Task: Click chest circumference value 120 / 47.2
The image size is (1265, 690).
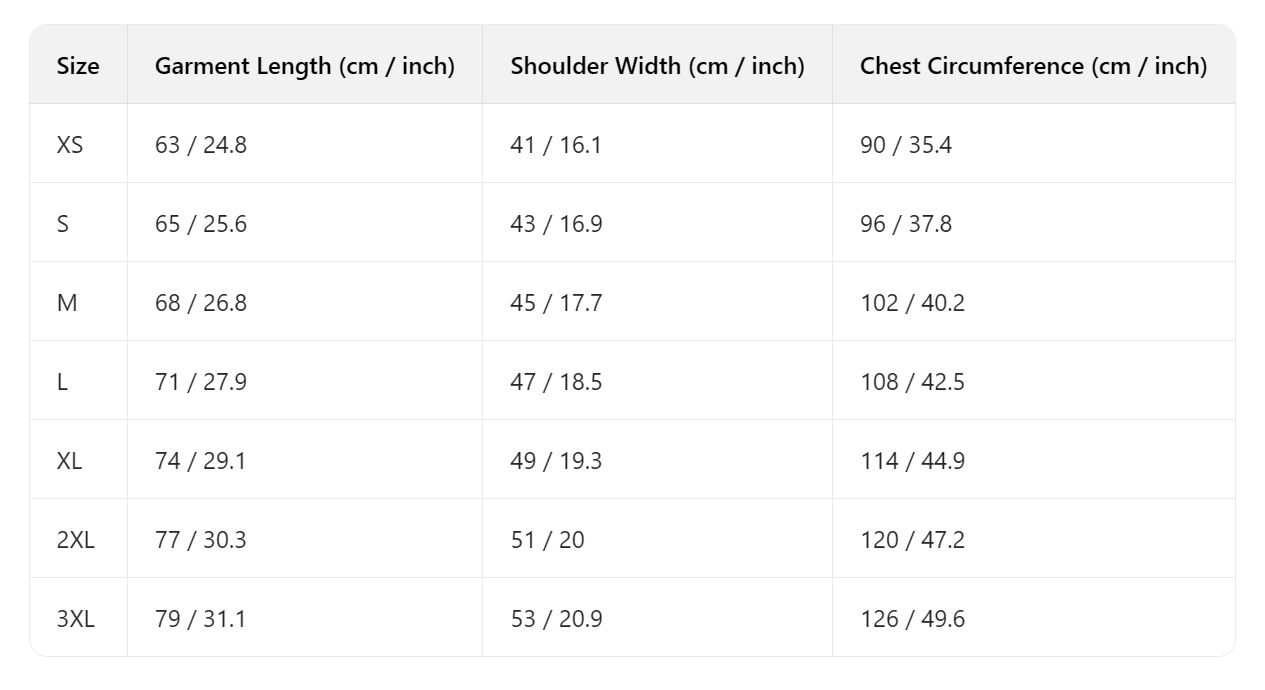Action: click(912, 540)
